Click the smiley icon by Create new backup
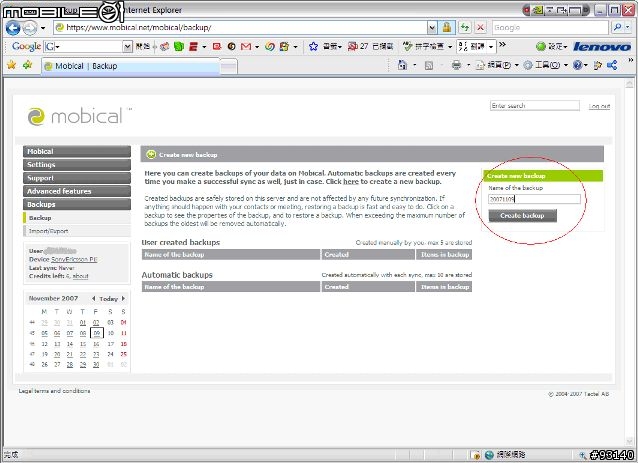Viewport: 638px width, 463px height. pyautogui.click(x=151, y=154)
